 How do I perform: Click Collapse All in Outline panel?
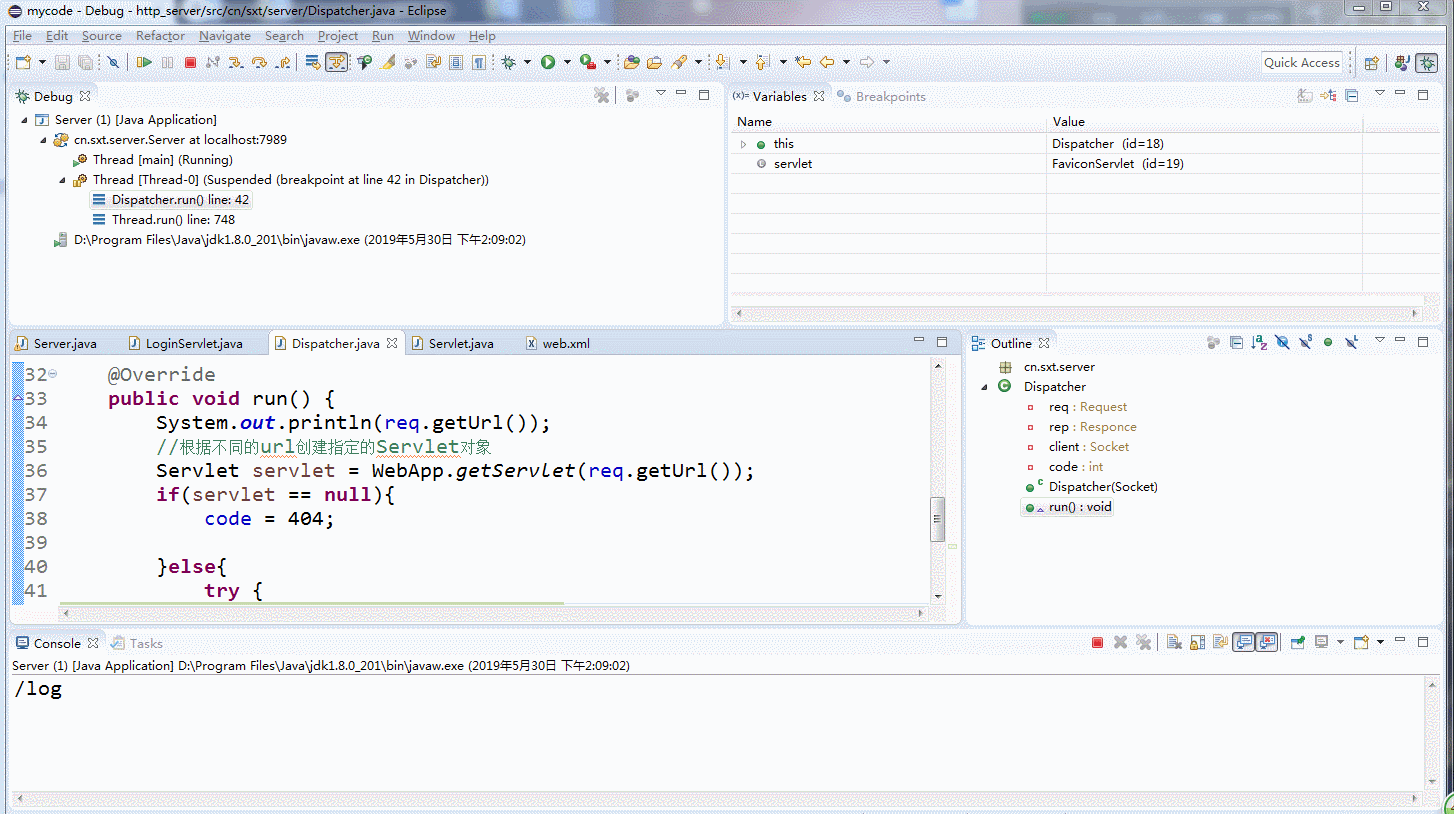pyautogui.click(x=1236, y=342)
